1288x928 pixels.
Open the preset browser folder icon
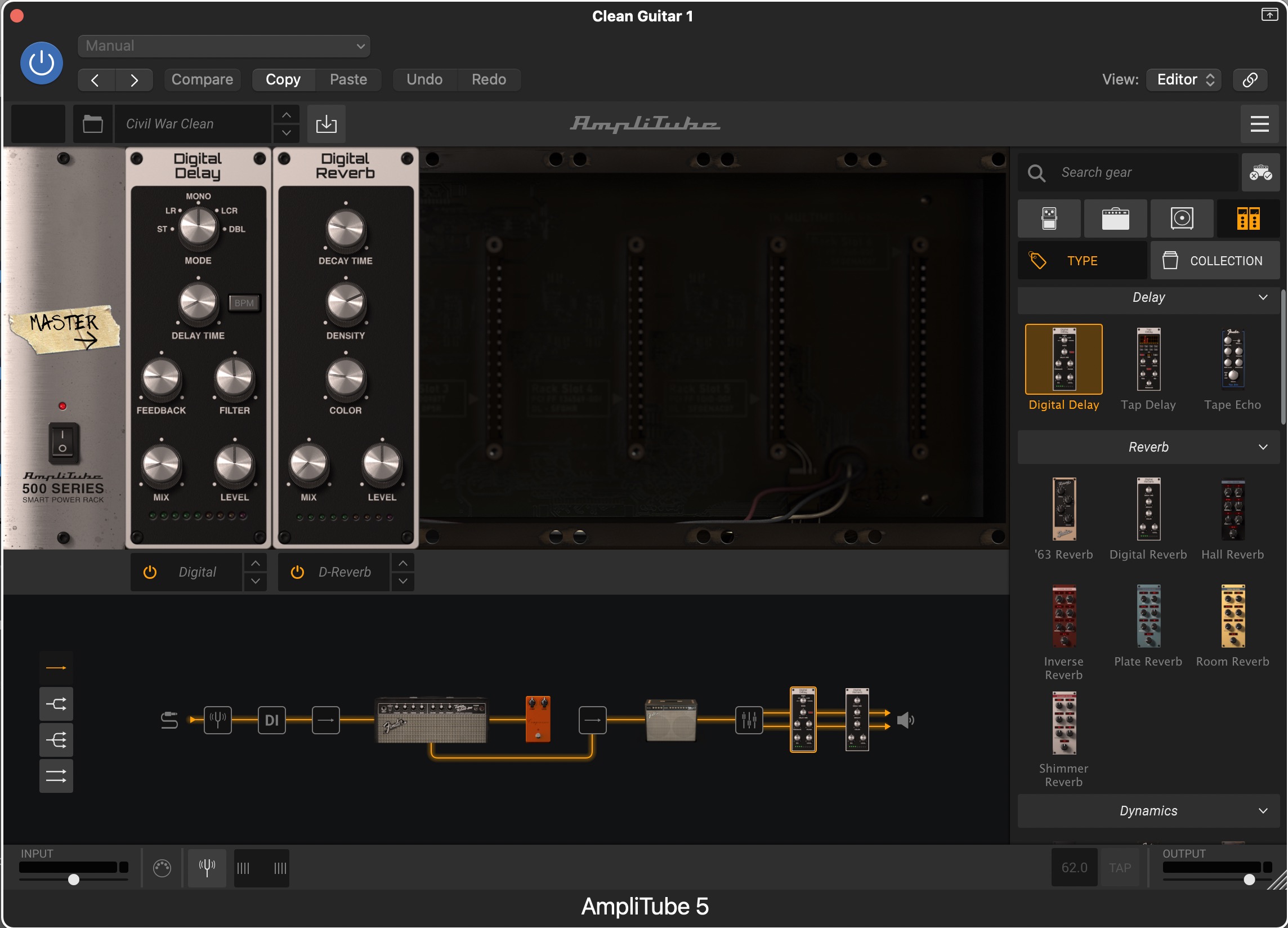pos(92,124)
